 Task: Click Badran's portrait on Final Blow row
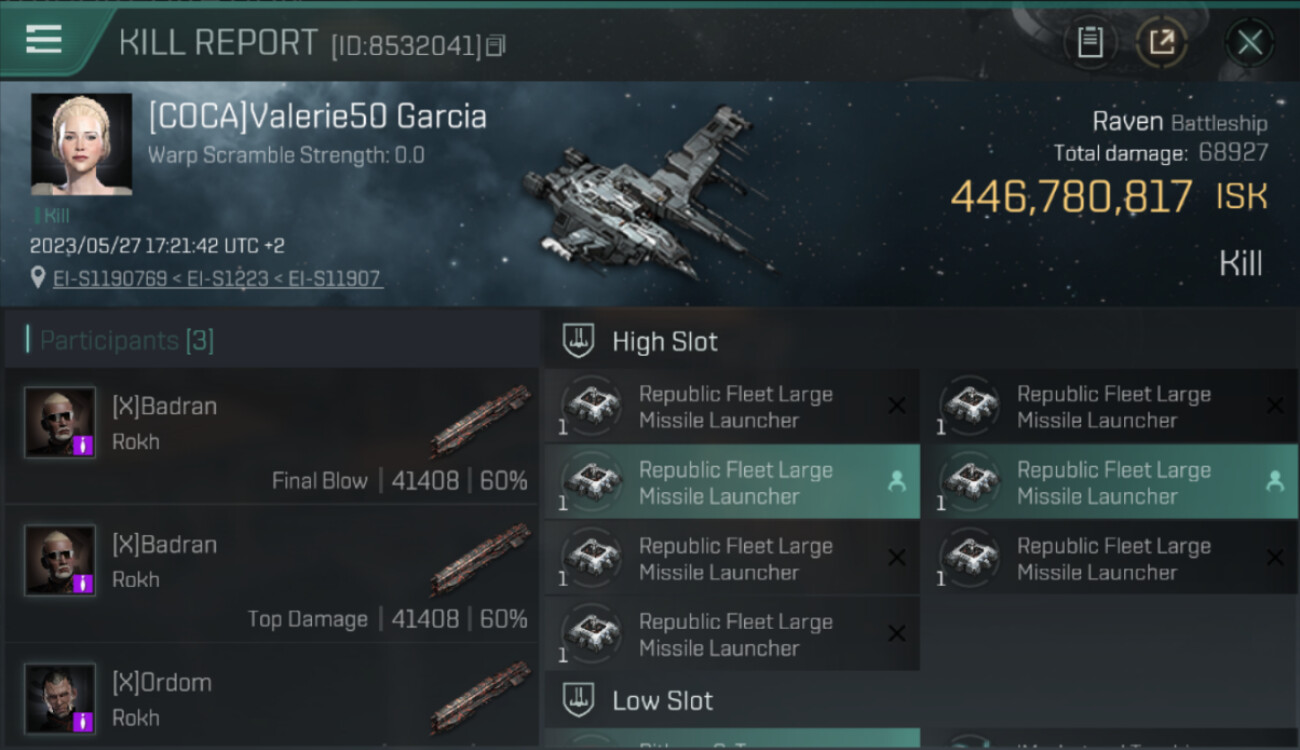coord(60,422)
